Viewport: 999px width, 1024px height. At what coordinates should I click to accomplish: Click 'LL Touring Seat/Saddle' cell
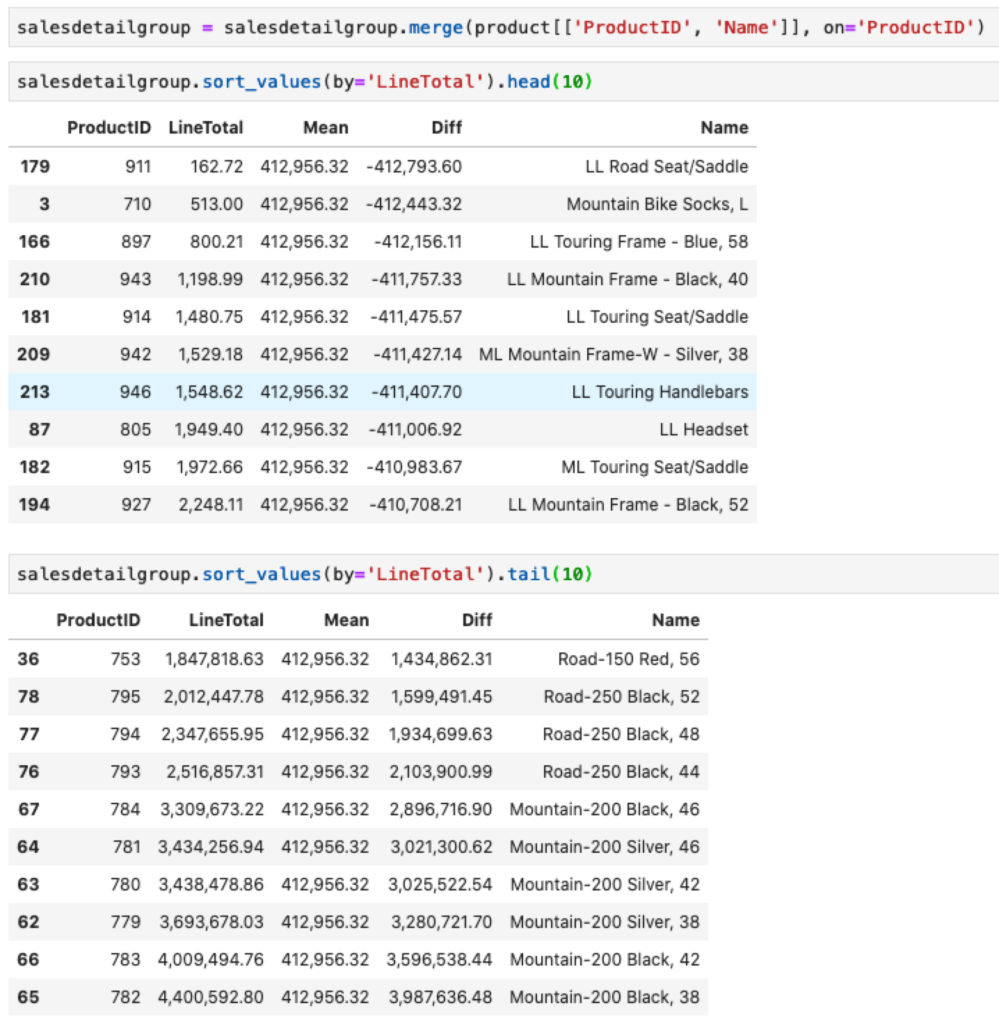click(x=658, y=317)
